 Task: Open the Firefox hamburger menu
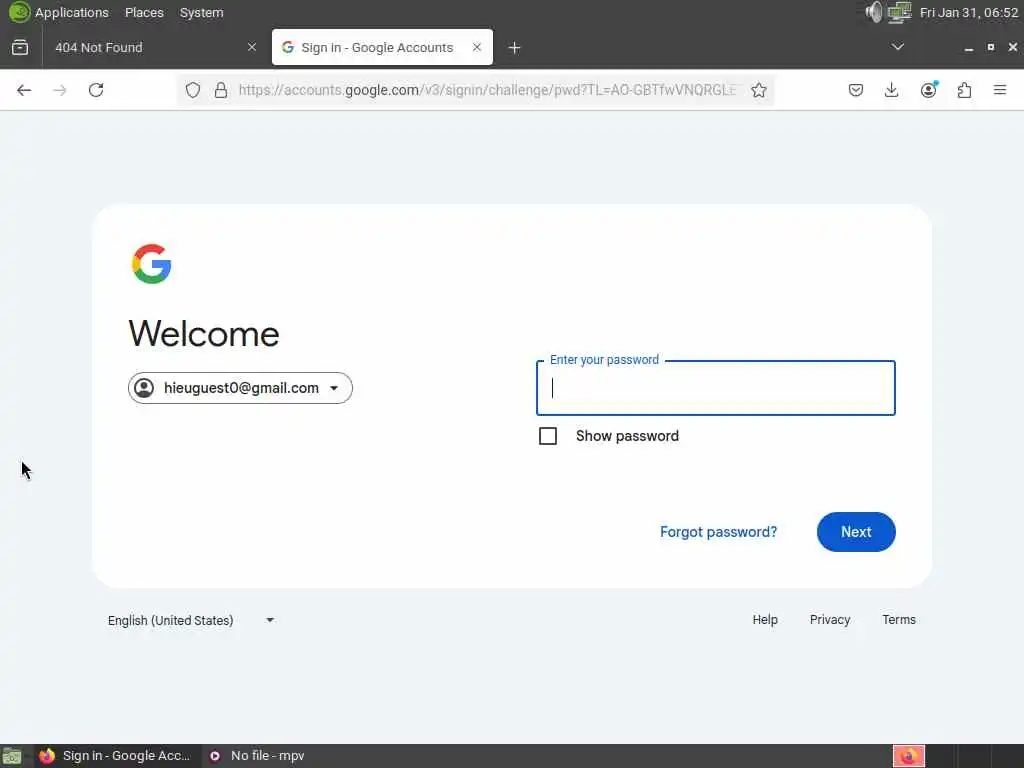point(1000,90)
